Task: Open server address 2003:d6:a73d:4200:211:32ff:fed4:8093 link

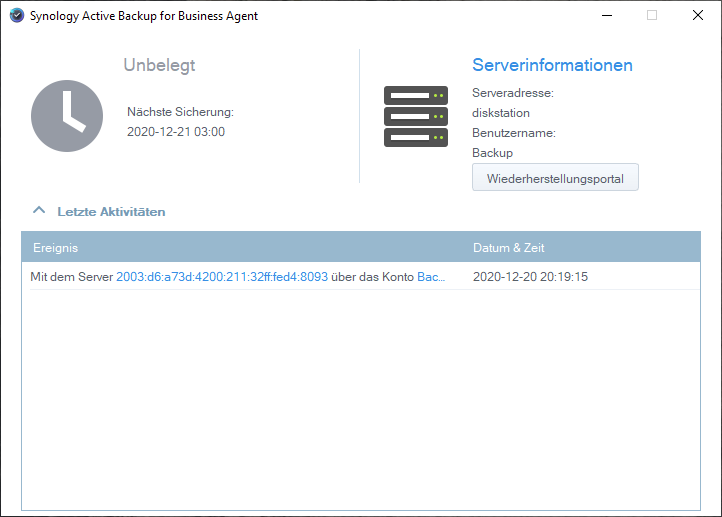Action: pos(222,277)
